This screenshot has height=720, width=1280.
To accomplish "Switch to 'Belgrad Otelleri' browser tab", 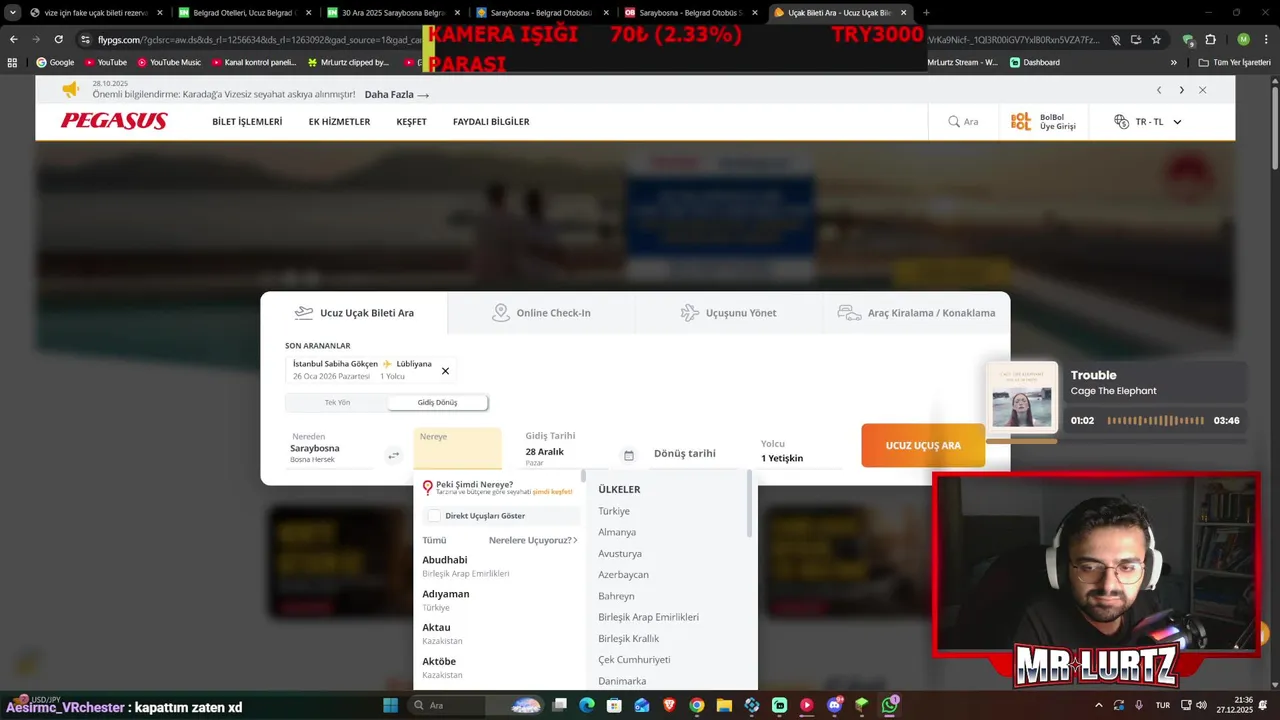I will [x=244, y=13].
